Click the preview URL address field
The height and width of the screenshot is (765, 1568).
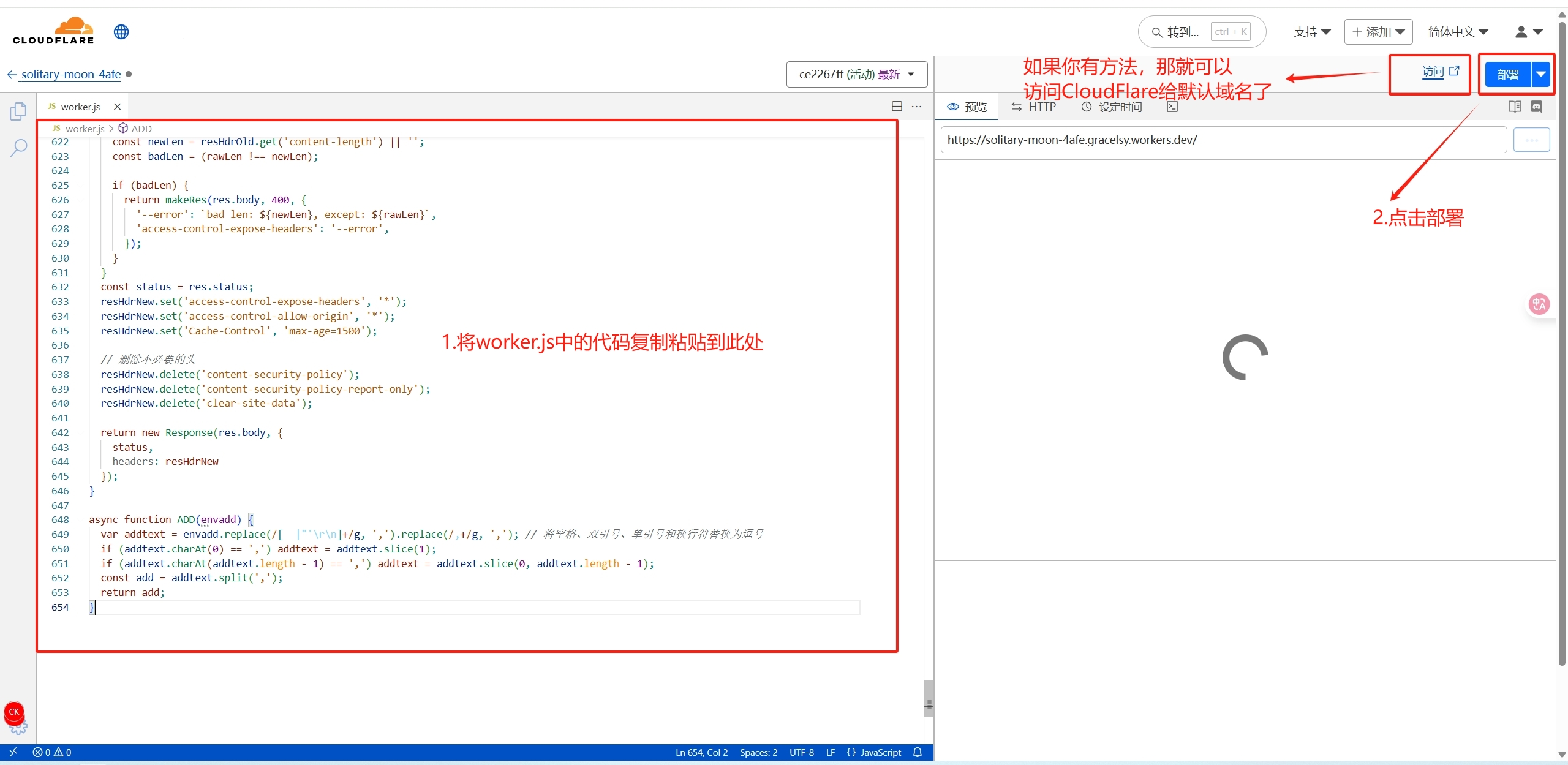[1223, 140]
